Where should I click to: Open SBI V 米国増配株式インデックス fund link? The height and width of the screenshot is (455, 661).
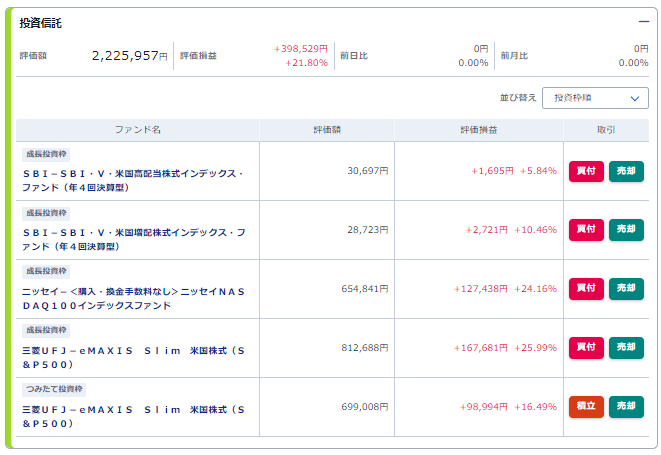coord(134,240)
